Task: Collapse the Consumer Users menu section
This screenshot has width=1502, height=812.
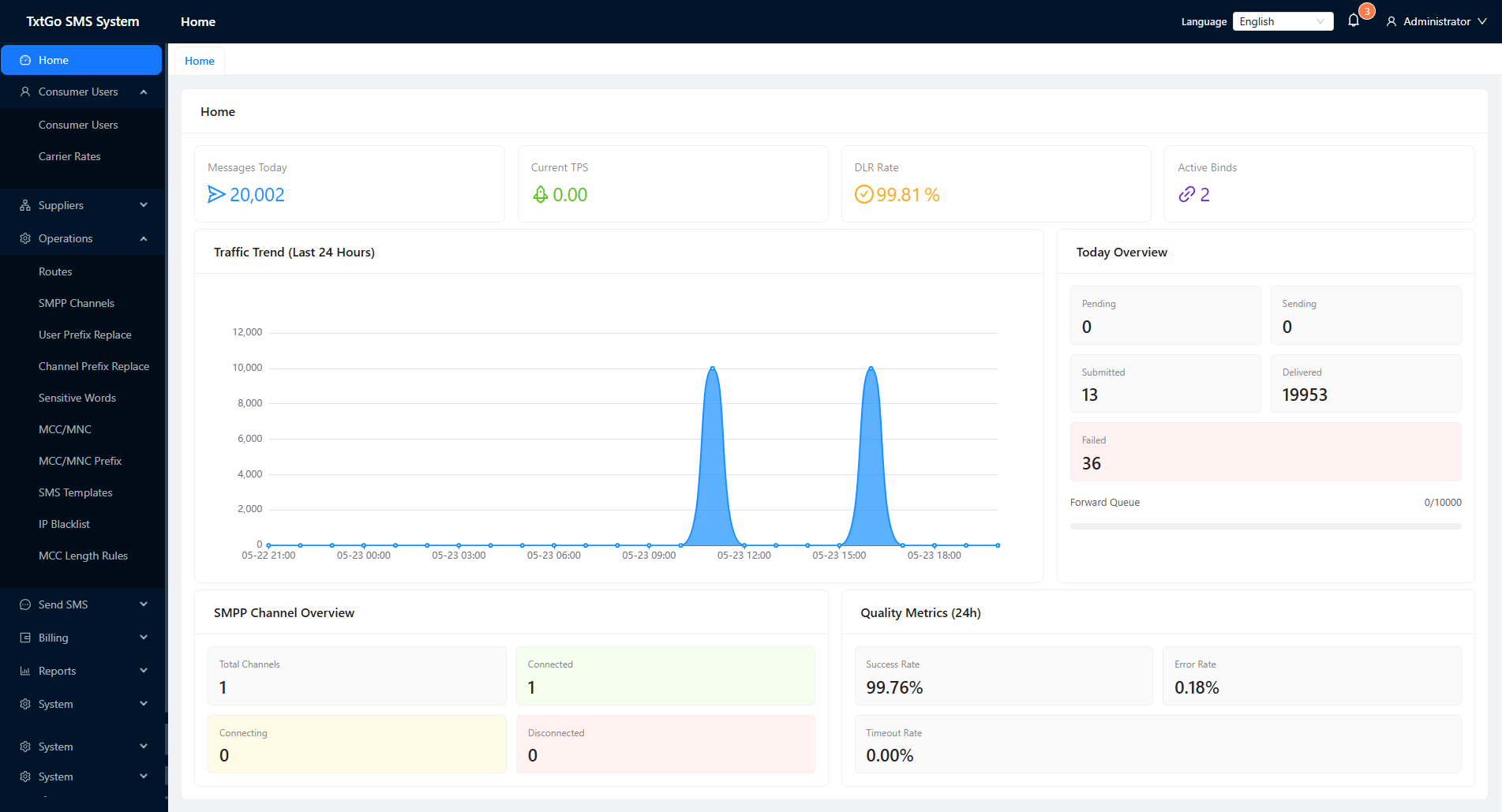Action: (x=83, y=92)
